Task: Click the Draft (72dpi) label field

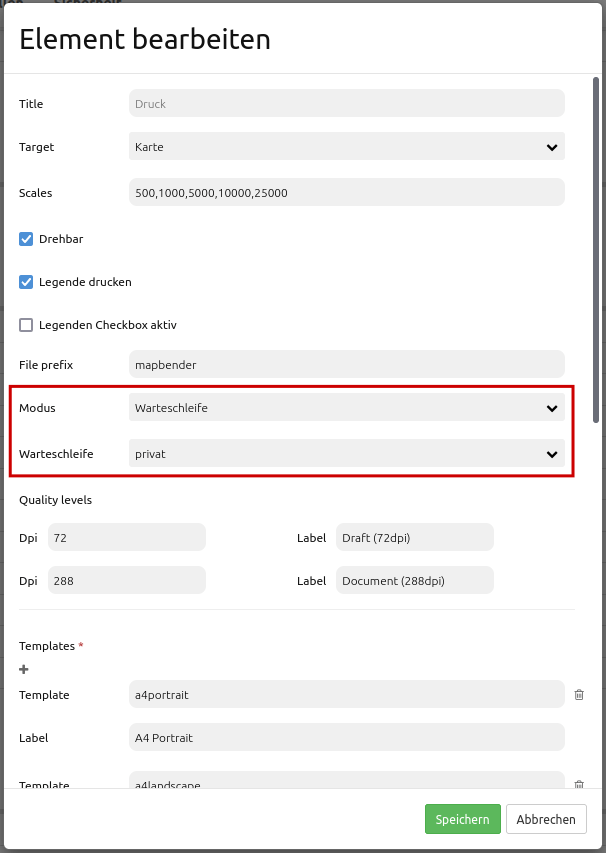Action: (x=414, y=538)
